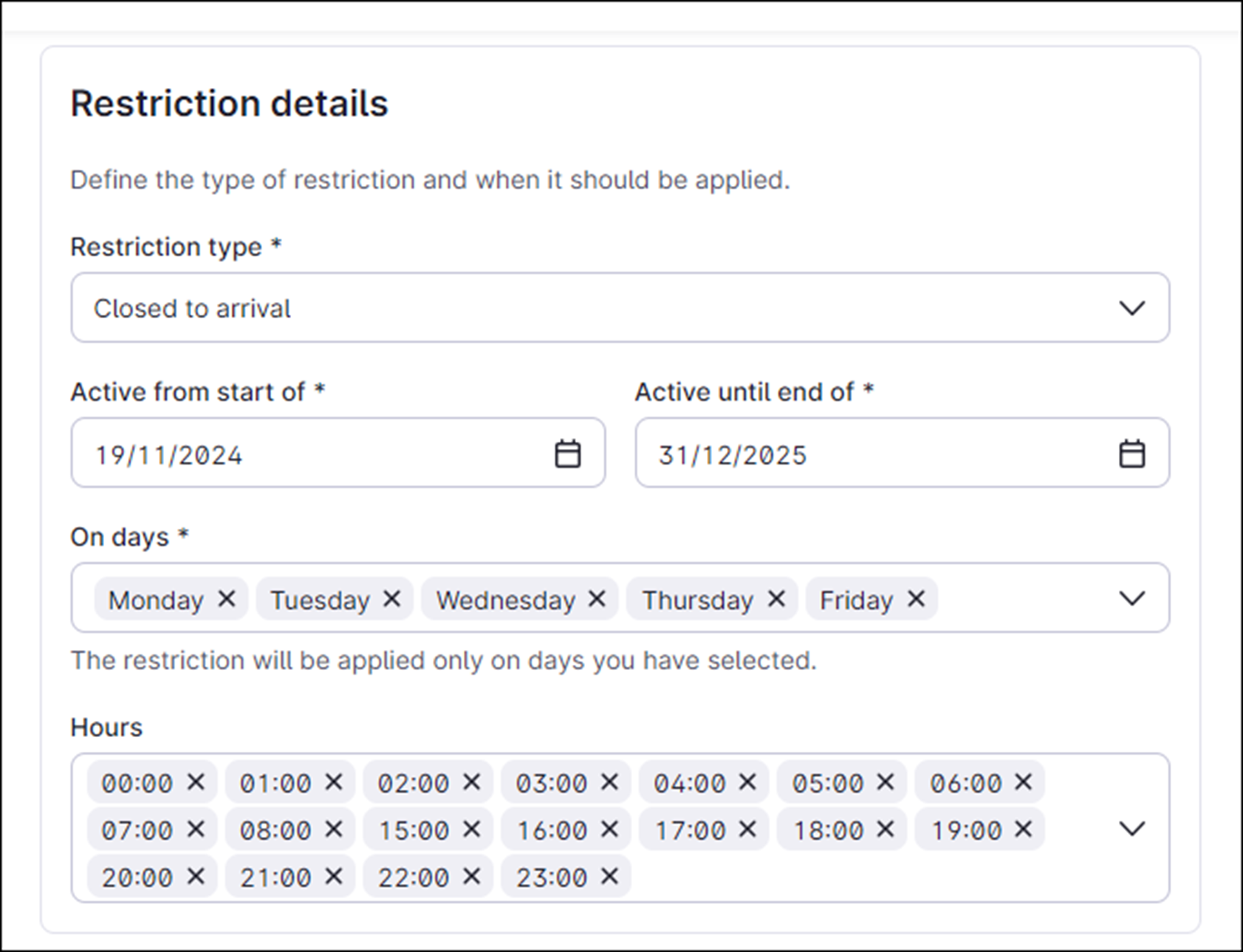Viewport: 1243px width, 952px height.
Task: Expand the Hours dropdown chevron
Action: [x=1131, y=829]
